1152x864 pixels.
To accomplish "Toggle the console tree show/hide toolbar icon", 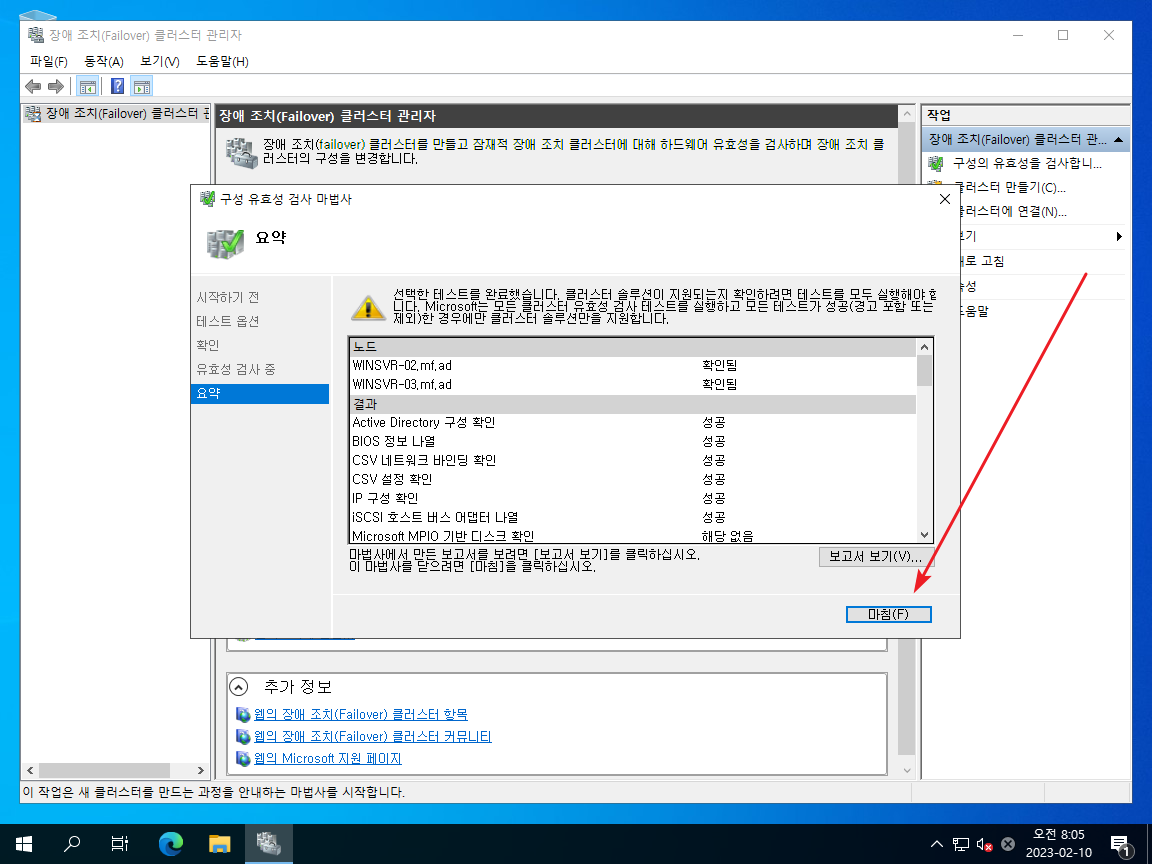I will (x=87, y=87).
